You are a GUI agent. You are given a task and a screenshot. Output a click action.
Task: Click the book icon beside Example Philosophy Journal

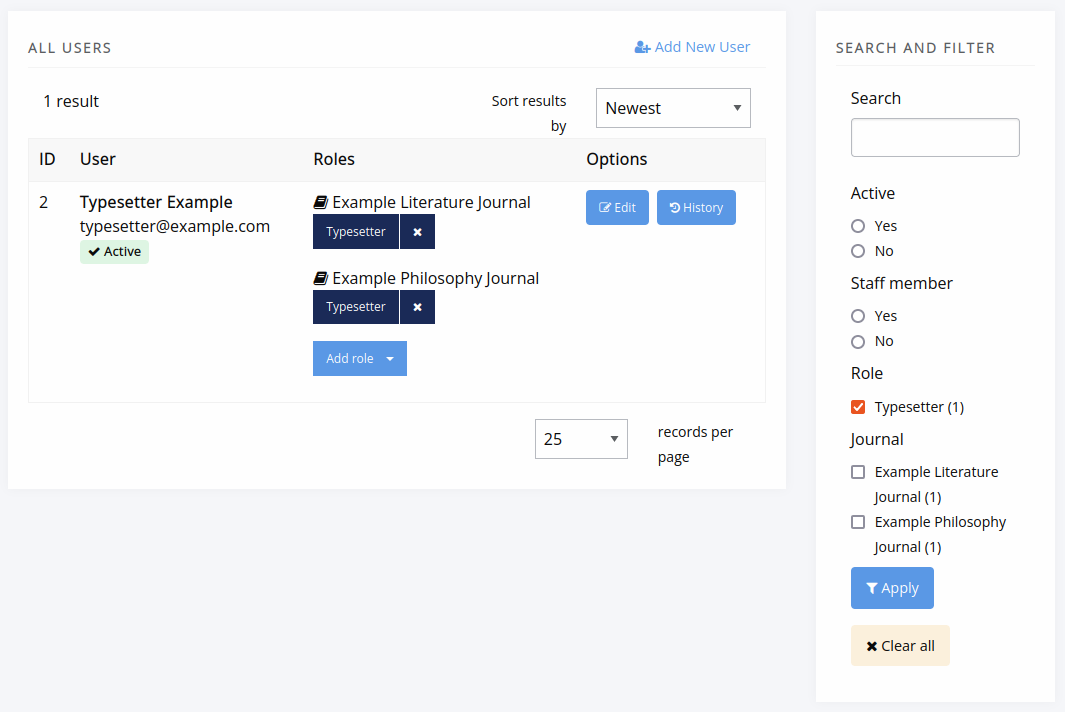(321, 279)
